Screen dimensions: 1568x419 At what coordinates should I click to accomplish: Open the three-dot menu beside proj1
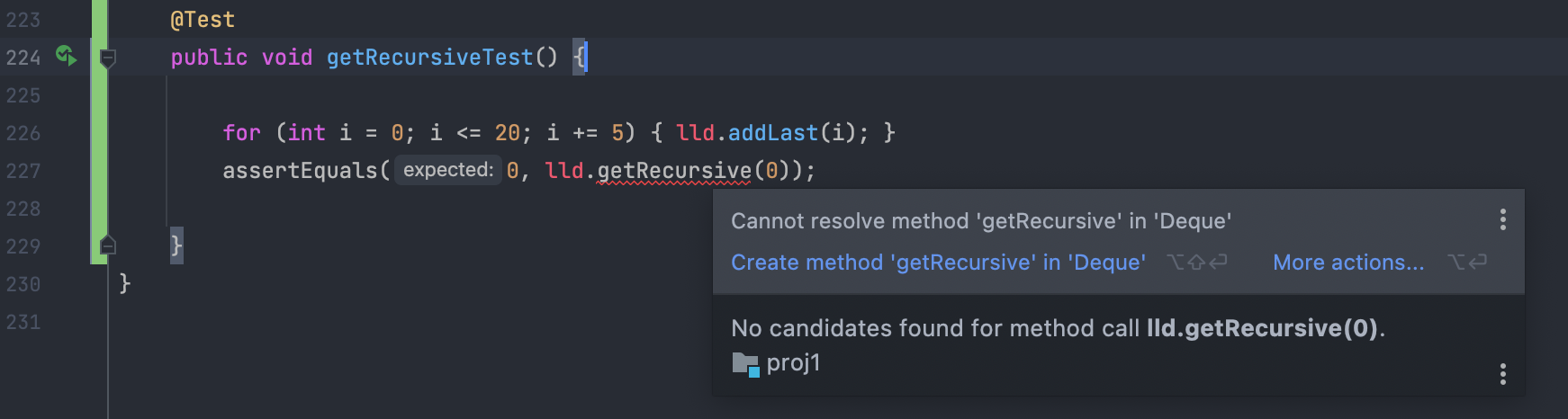tap(1502, 374)
